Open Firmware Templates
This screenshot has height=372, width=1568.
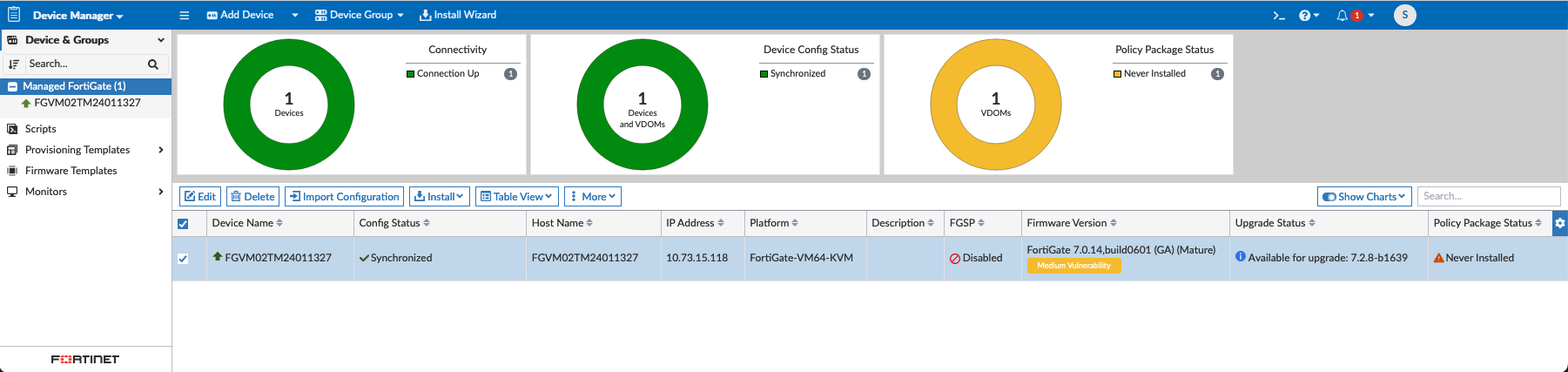[x=71, y=171]
